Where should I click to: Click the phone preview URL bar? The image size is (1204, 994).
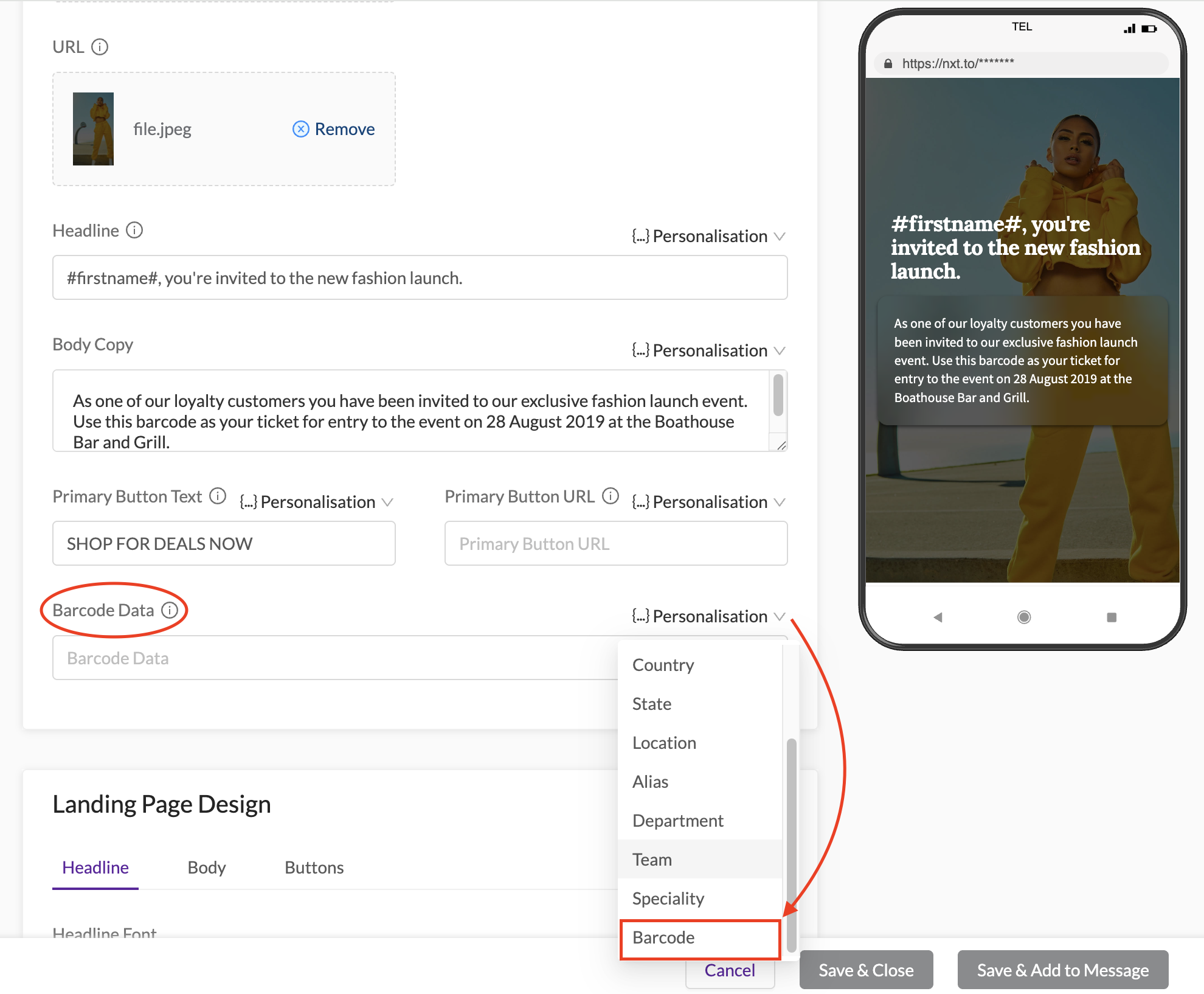(x=1021, y=63)
